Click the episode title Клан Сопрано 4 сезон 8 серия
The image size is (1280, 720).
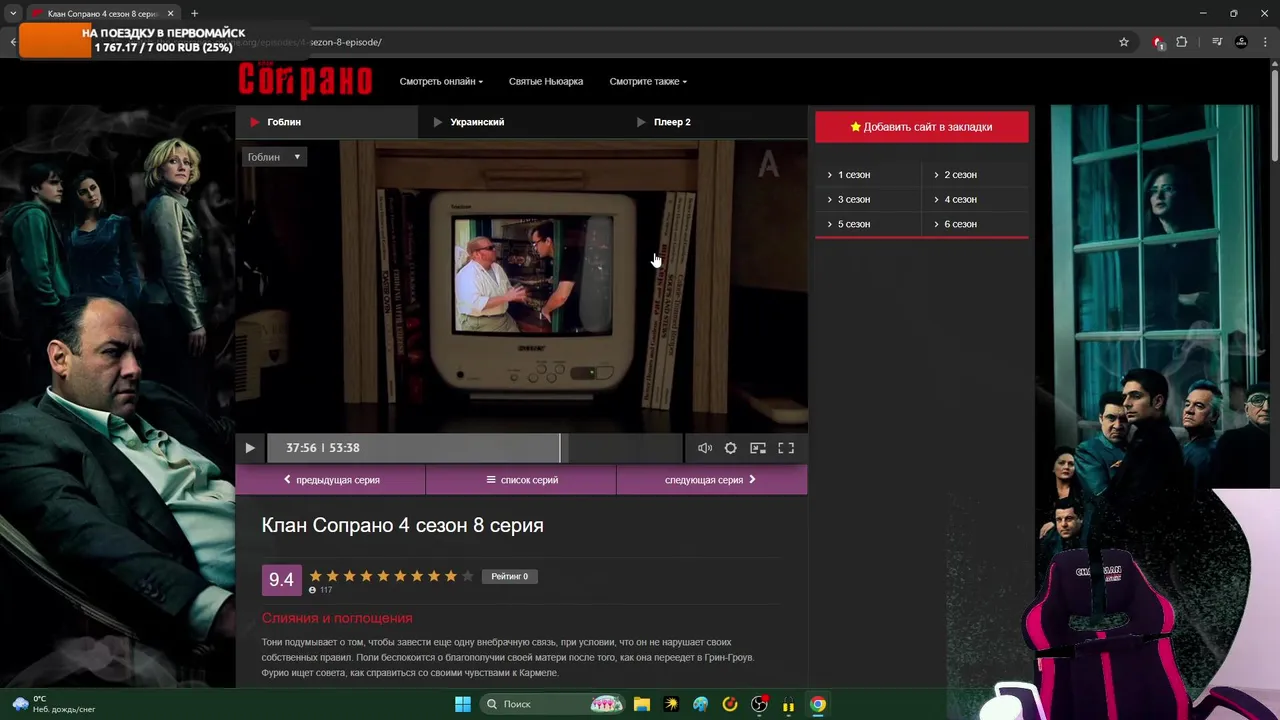[403, 525]
